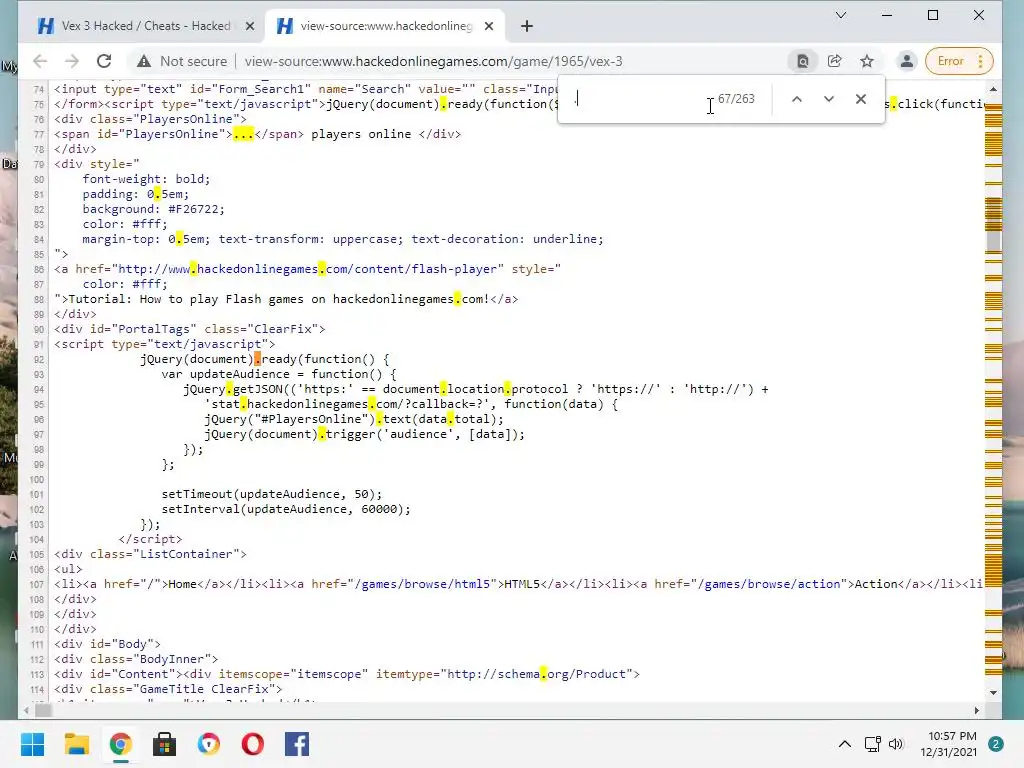Launch Brave browser from the taskbar
This screenshot has width=1024, height=768.
point(209,744)
